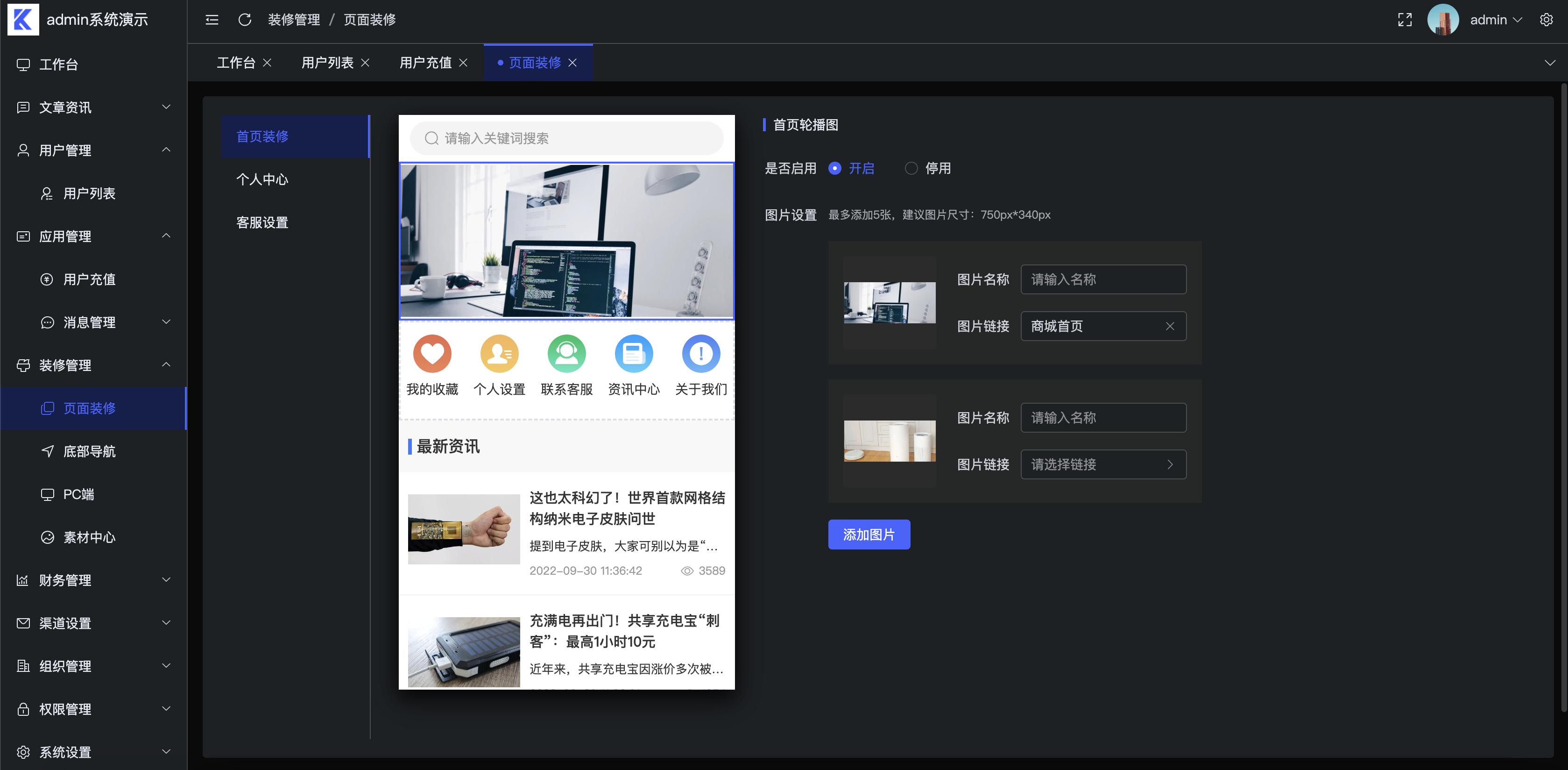Open the settings gear in the top bar
1568x770 pixels.
1546,20
